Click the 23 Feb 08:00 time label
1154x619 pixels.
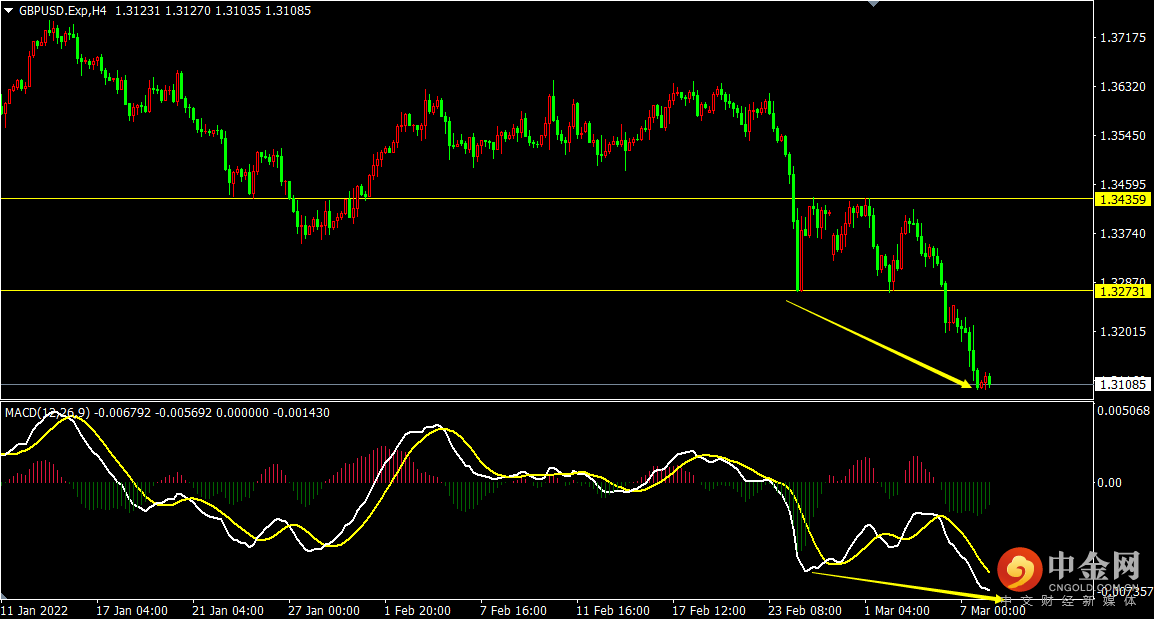805,611
